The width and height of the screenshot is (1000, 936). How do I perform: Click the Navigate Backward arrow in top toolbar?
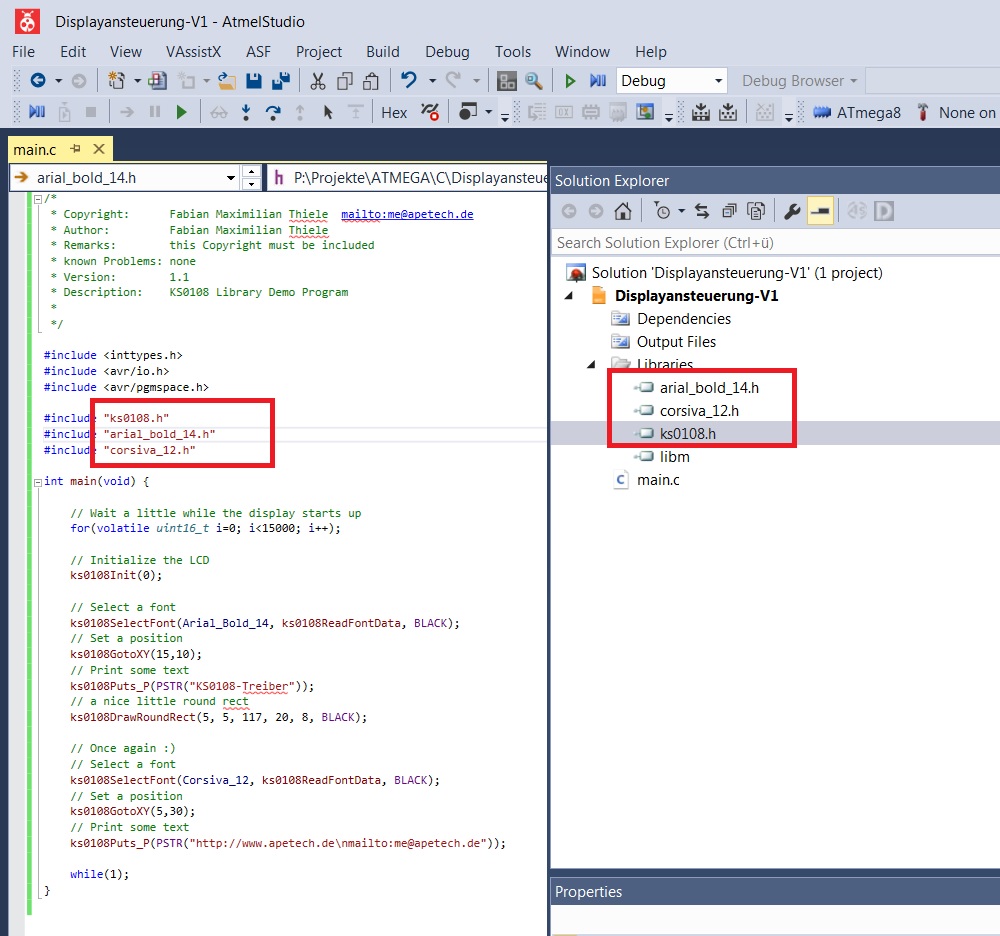coord(38,80)
